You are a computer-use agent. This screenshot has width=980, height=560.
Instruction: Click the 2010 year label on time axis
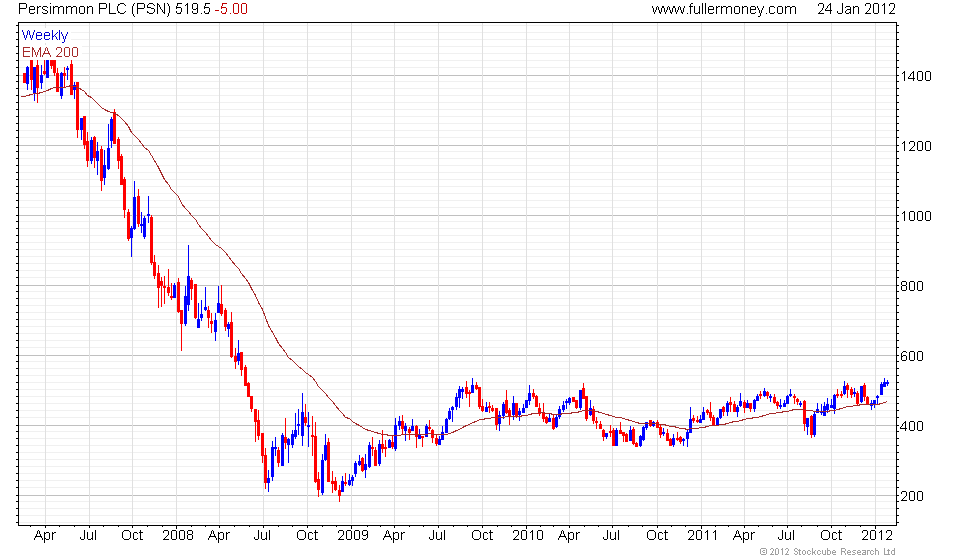tap(528, 536)
